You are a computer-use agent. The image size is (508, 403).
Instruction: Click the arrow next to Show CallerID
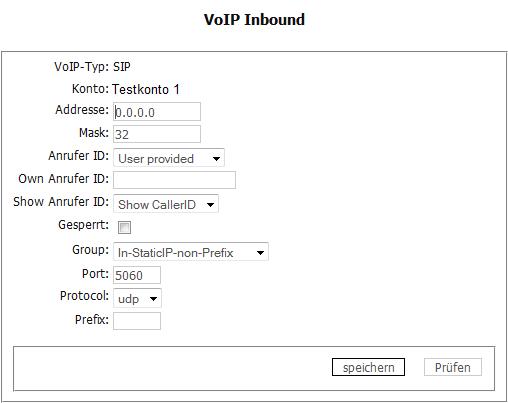(x=210, y=205)
